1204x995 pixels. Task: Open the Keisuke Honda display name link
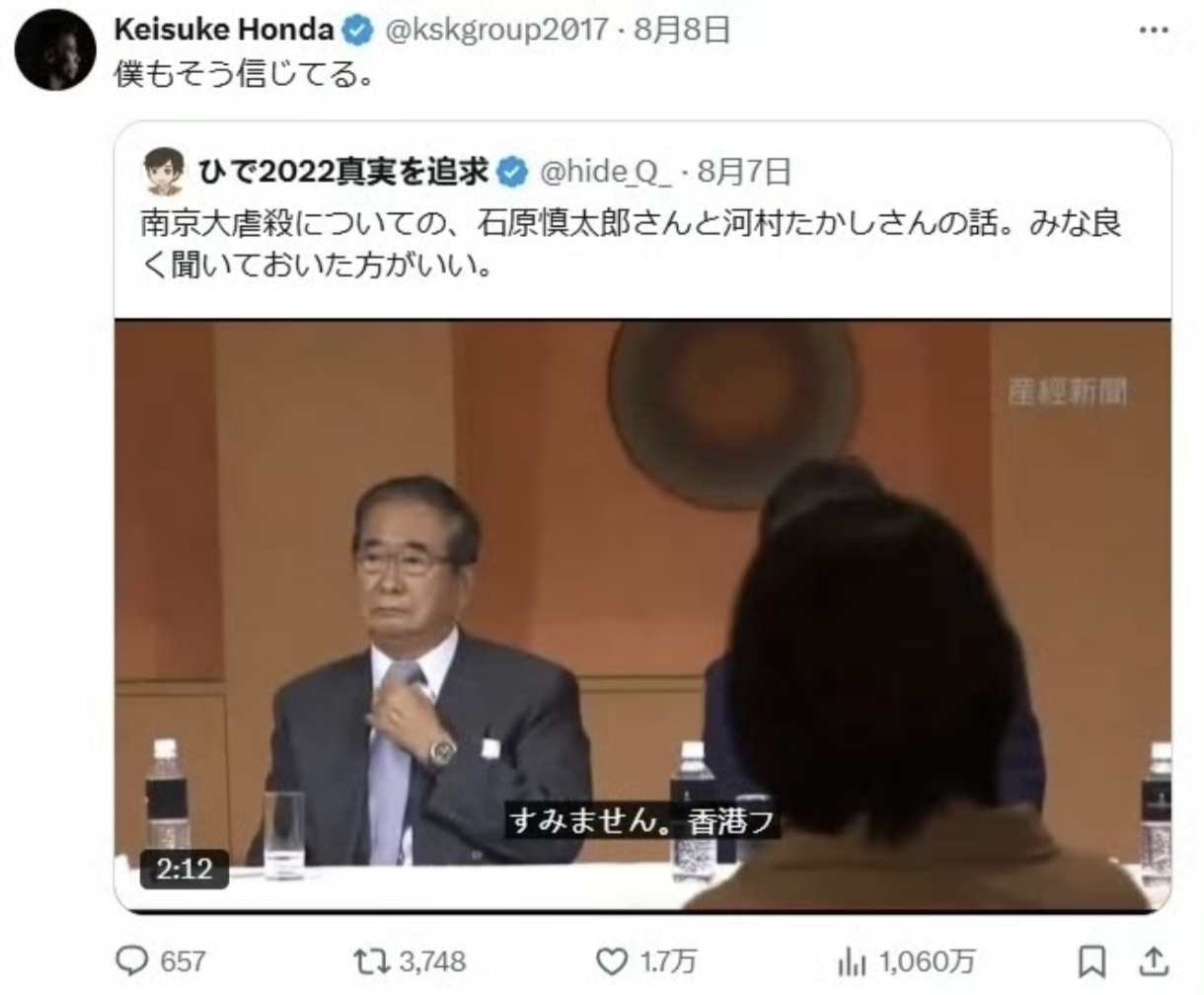pos(225,31)
